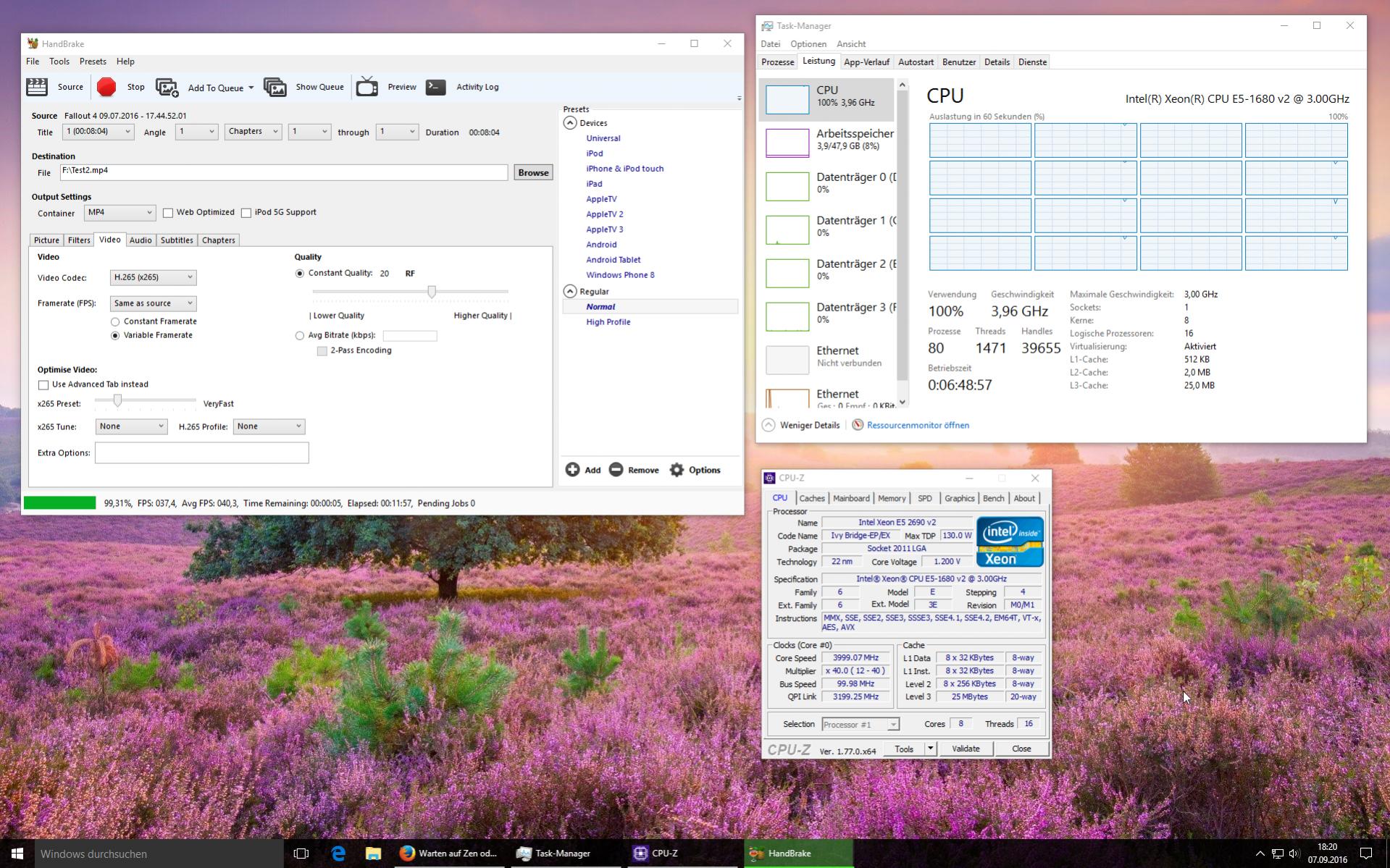Open the Windows Start menu
Viewport: 1390px width, 868px height.
[17, 854]
